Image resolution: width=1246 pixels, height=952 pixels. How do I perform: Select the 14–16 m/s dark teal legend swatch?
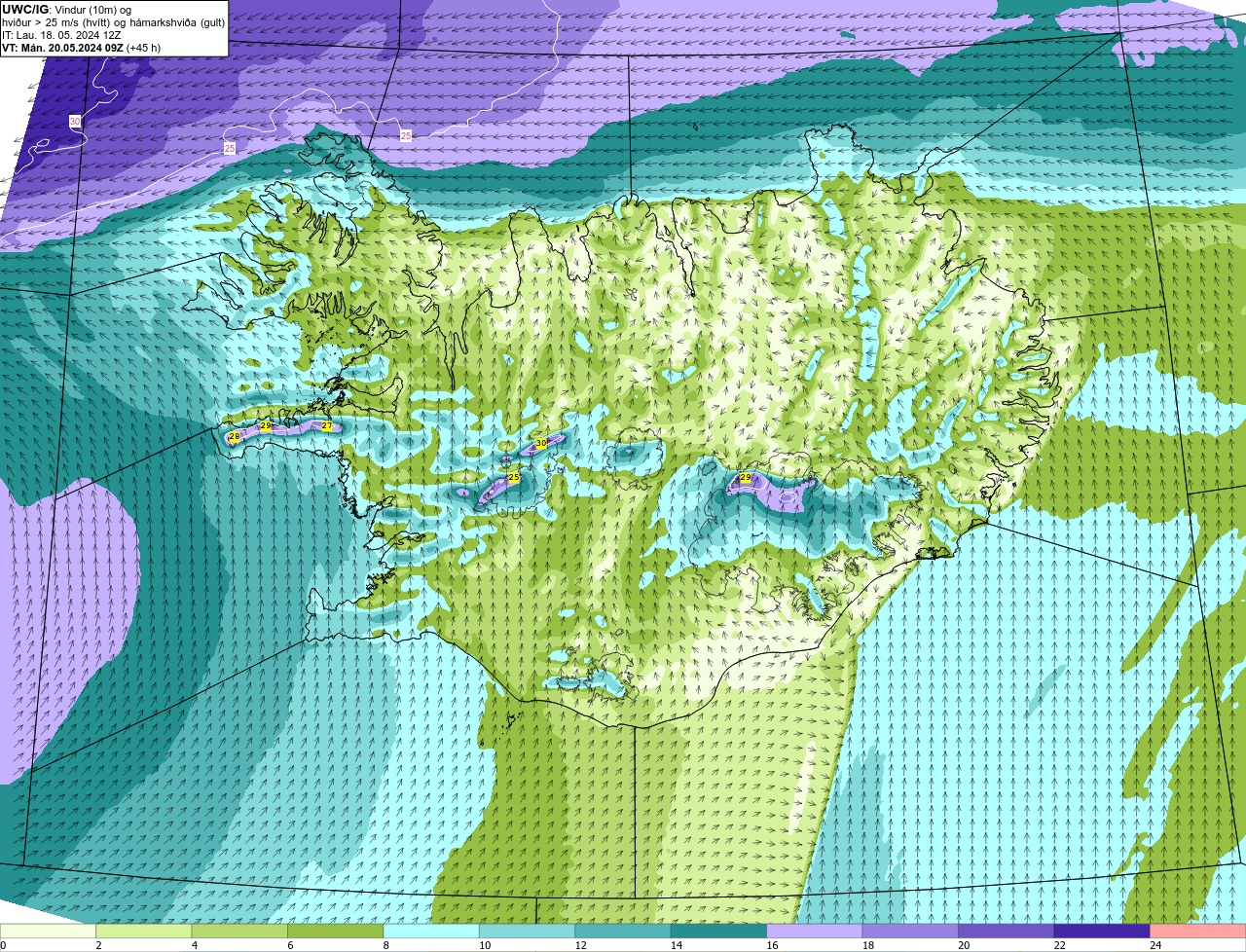(718, 931)
